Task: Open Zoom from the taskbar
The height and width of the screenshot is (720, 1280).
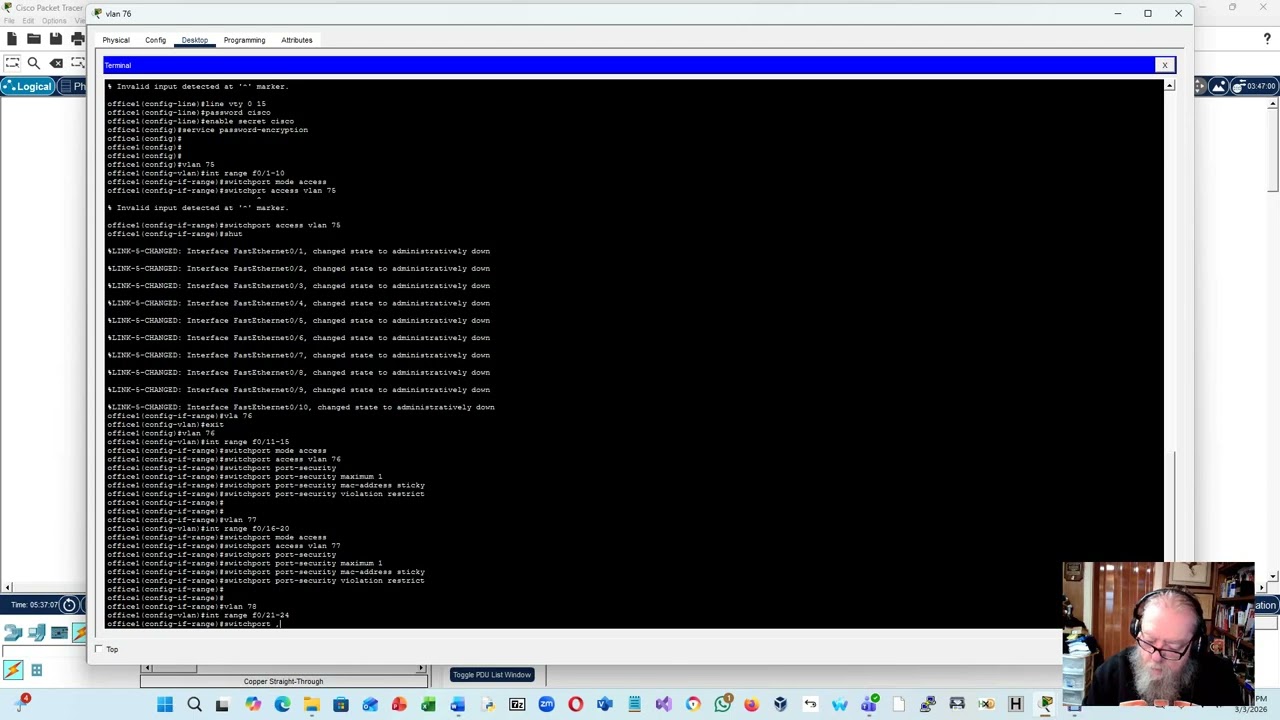Action: click(546, 705)
